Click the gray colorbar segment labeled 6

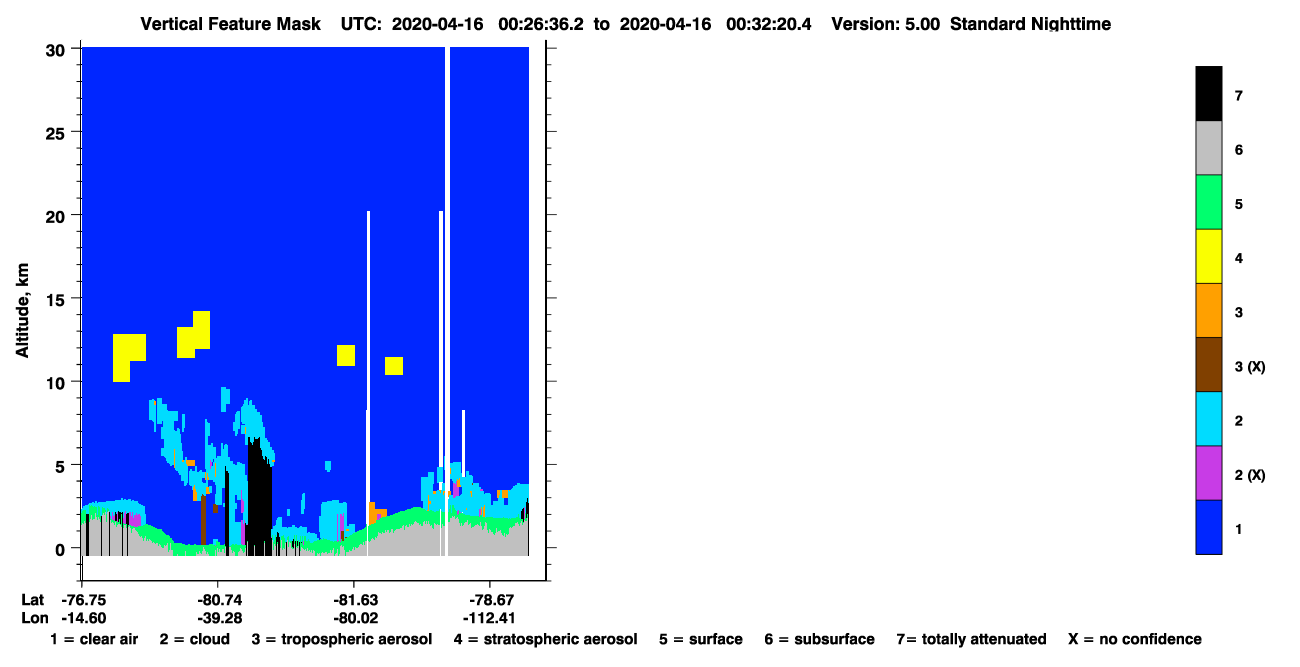coord(1208,148)
